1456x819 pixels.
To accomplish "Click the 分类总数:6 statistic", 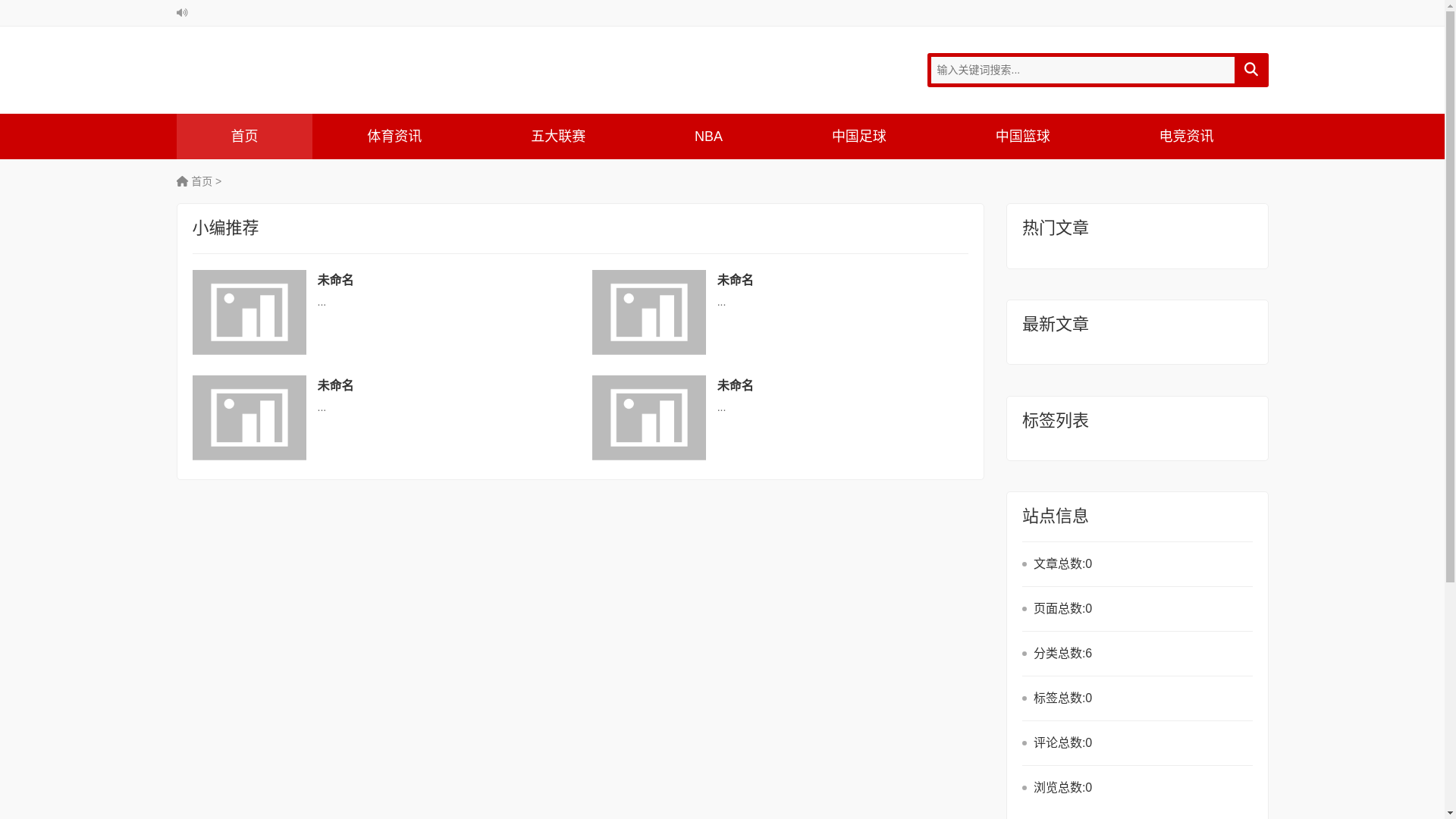I will coord(1062,654).
